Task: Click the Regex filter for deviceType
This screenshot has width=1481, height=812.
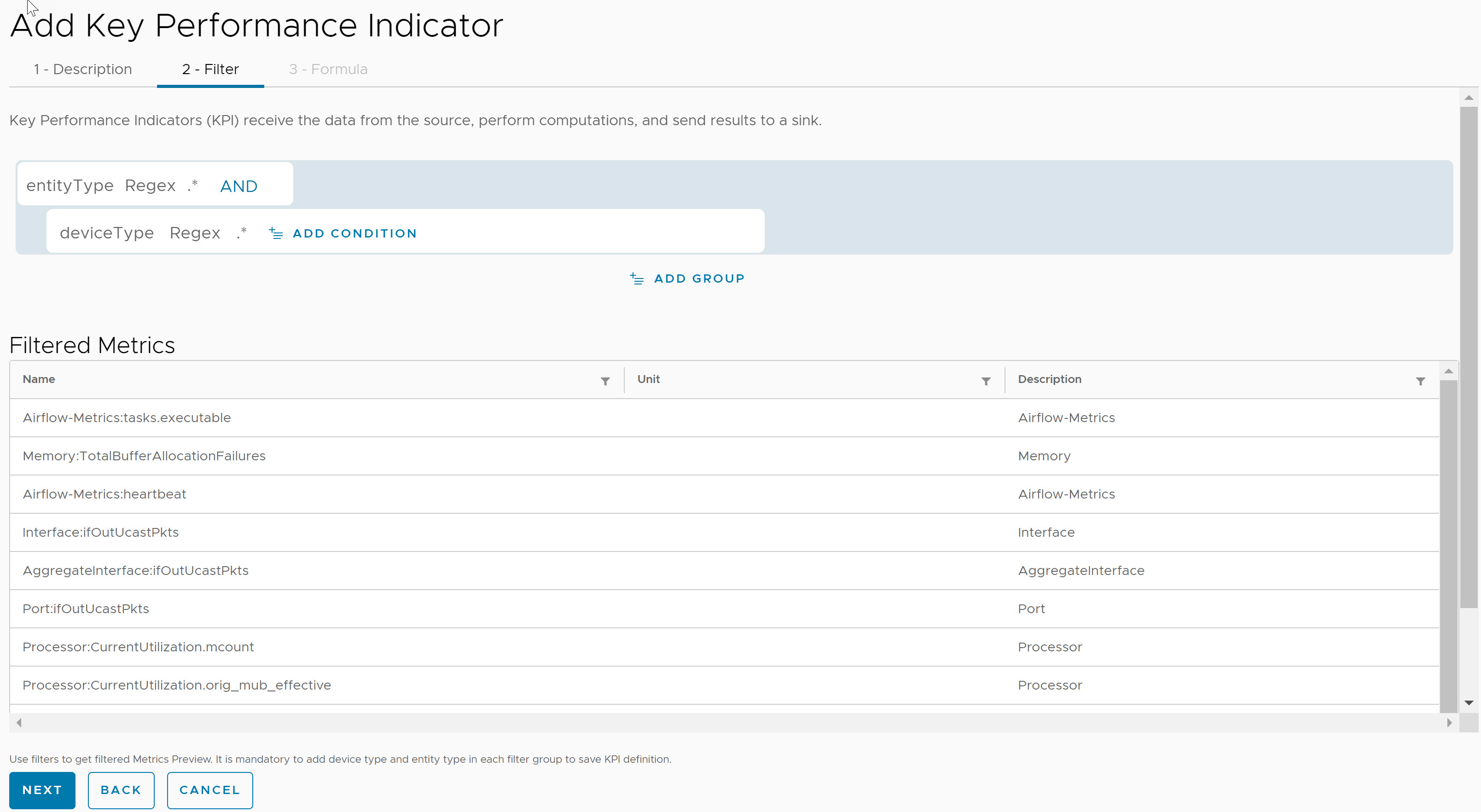Action: click(195, 233)
